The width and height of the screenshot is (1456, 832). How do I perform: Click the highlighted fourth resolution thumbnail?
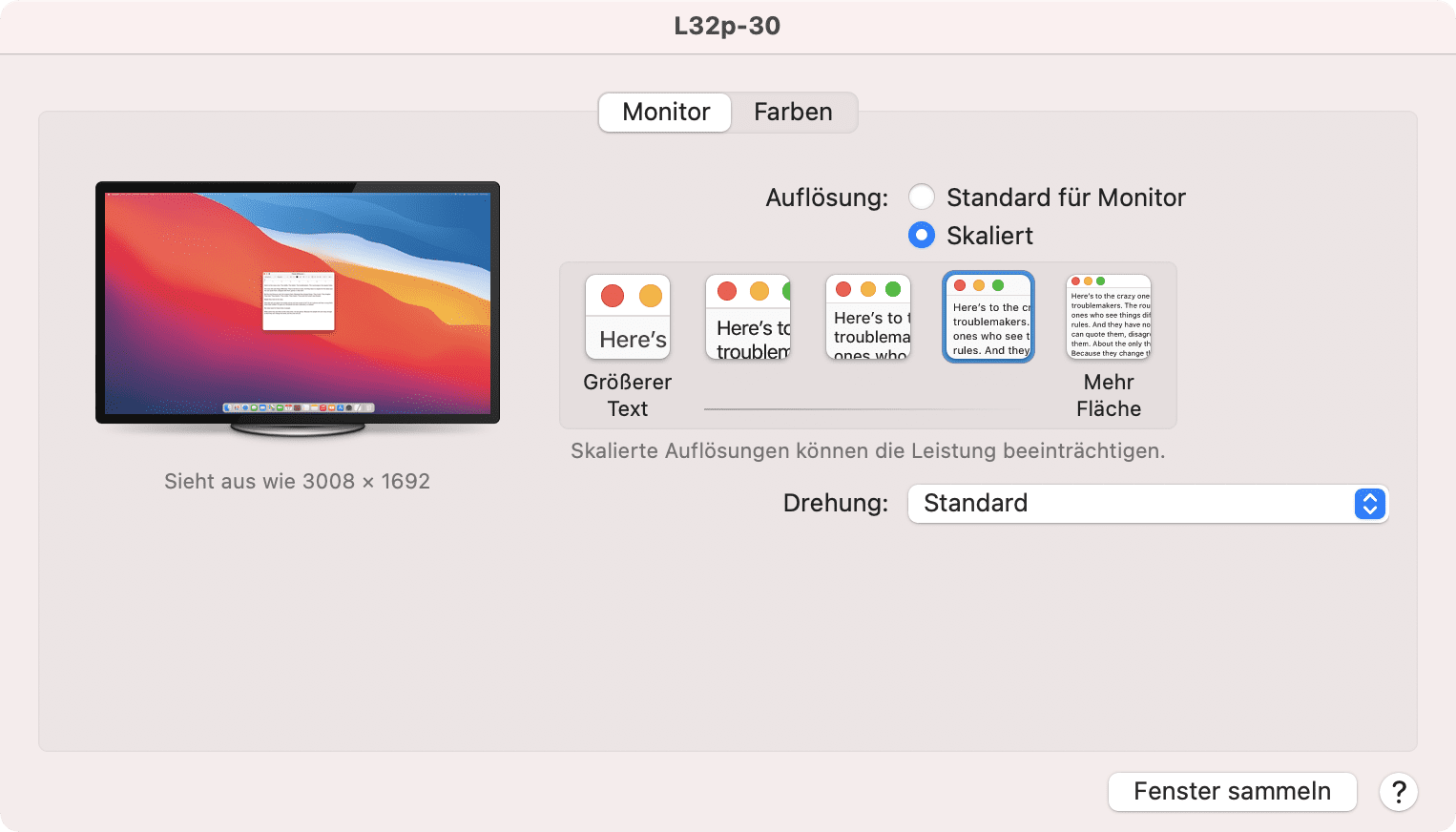pos(988,318)
